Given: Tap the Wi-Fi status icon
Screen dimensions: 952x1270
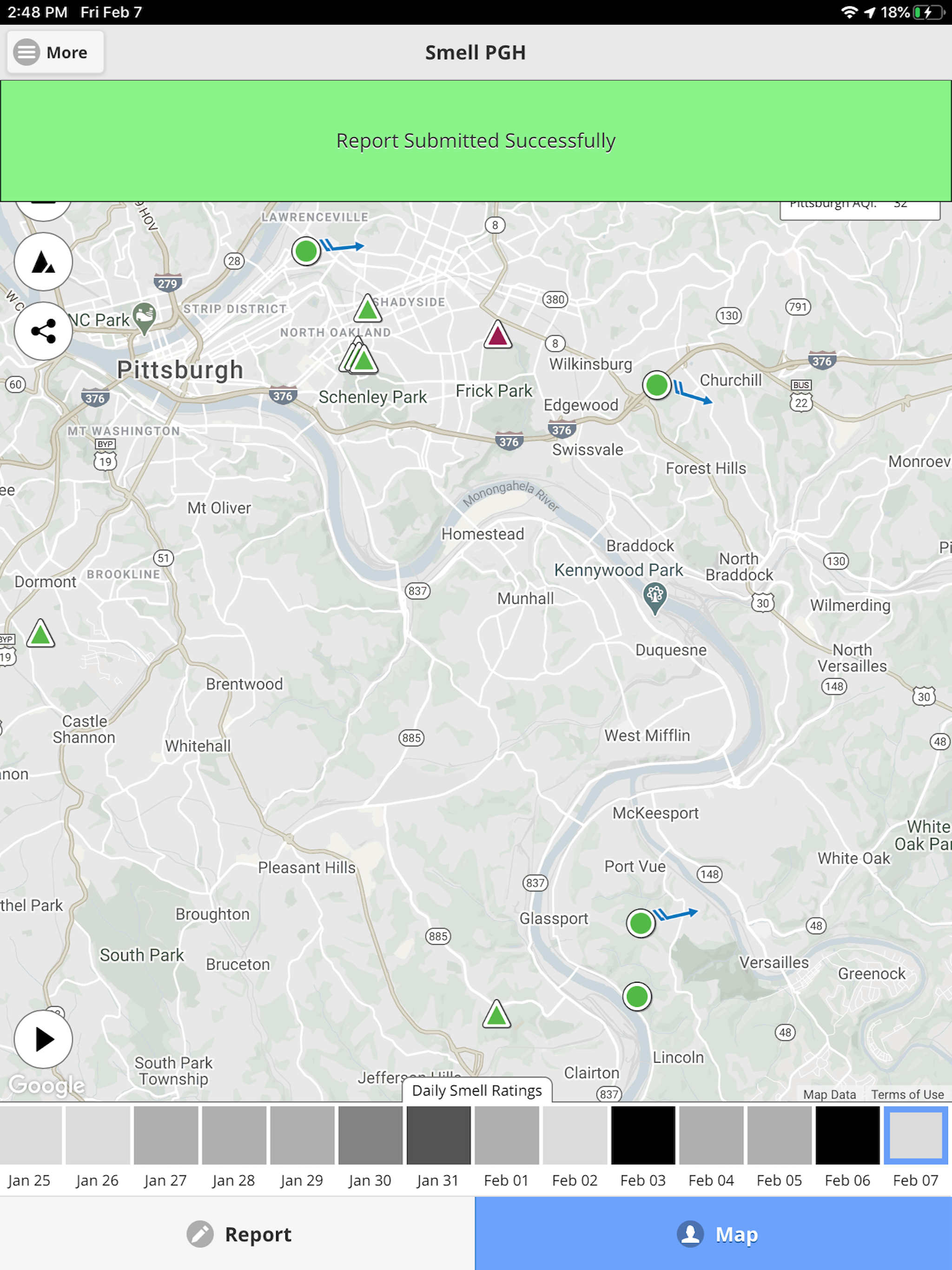Looking at the screenshot, I should (x=849, y=12).
